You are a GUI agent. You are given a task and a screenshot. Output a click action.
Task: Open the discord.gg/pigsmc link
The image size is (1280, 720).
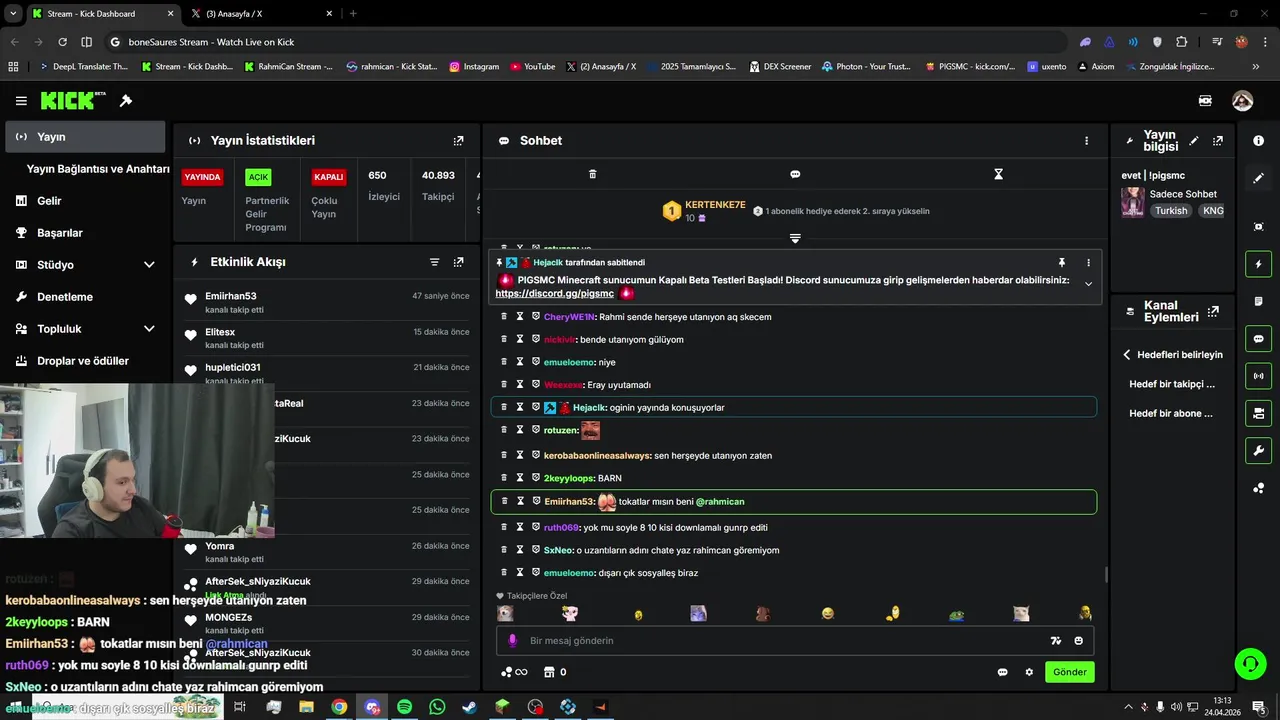coord(555,294)
